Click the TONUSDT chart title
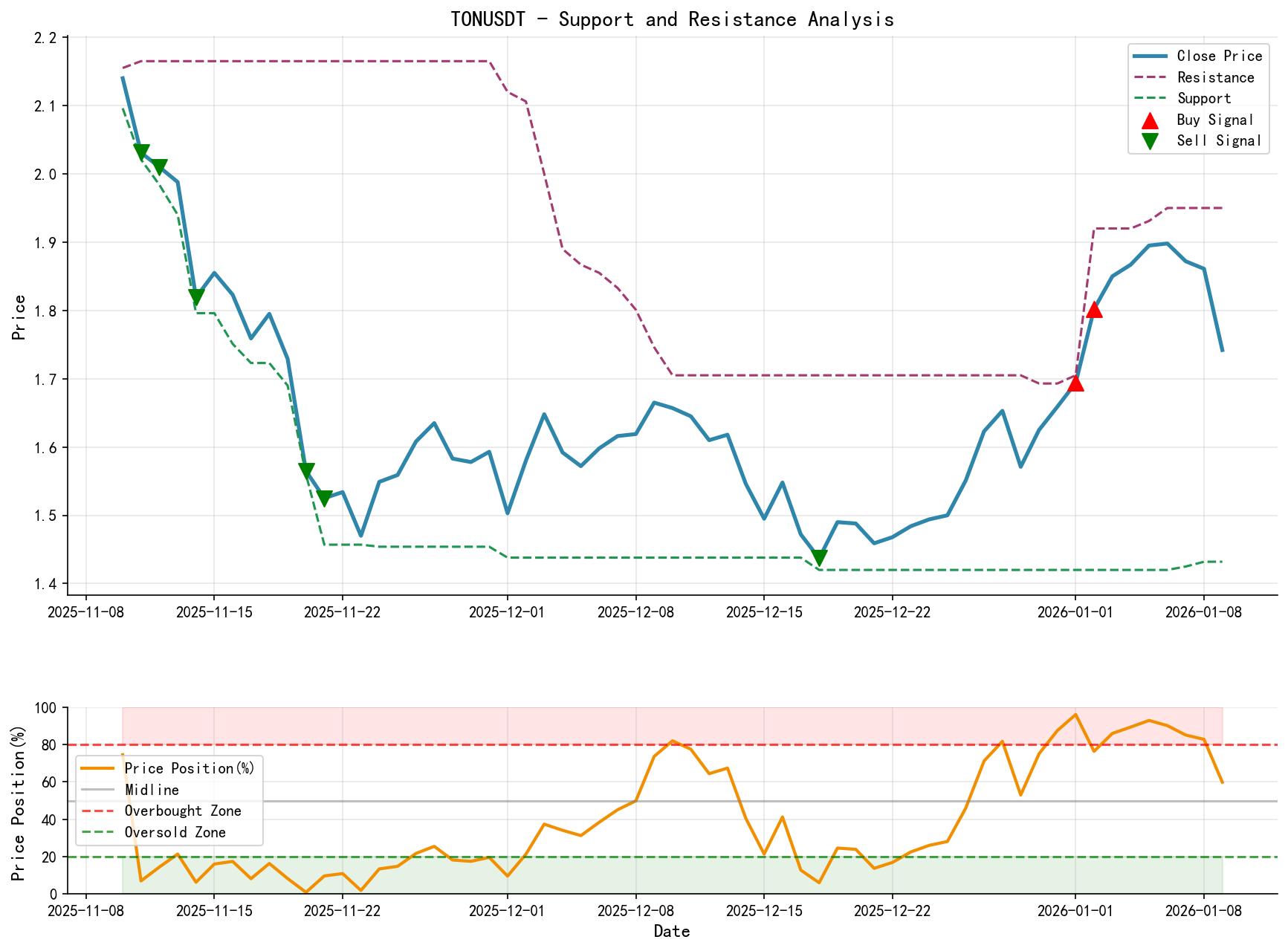The image size is (1288, 951). [x=673, y=19]
